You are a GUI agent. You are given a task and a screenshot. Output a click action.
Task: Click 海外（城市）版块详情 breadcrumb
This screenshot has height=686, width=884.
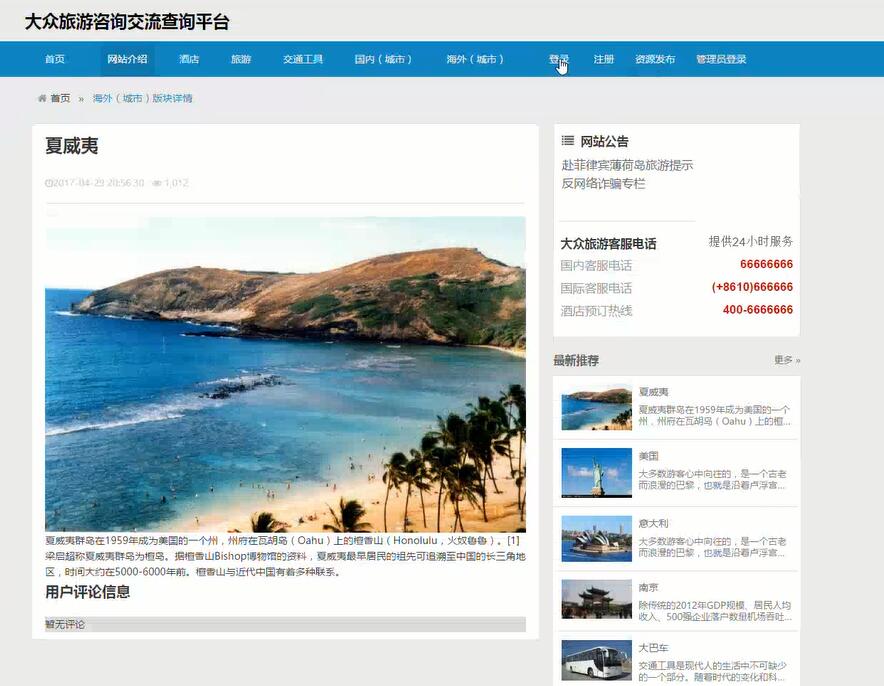(143, 99)
